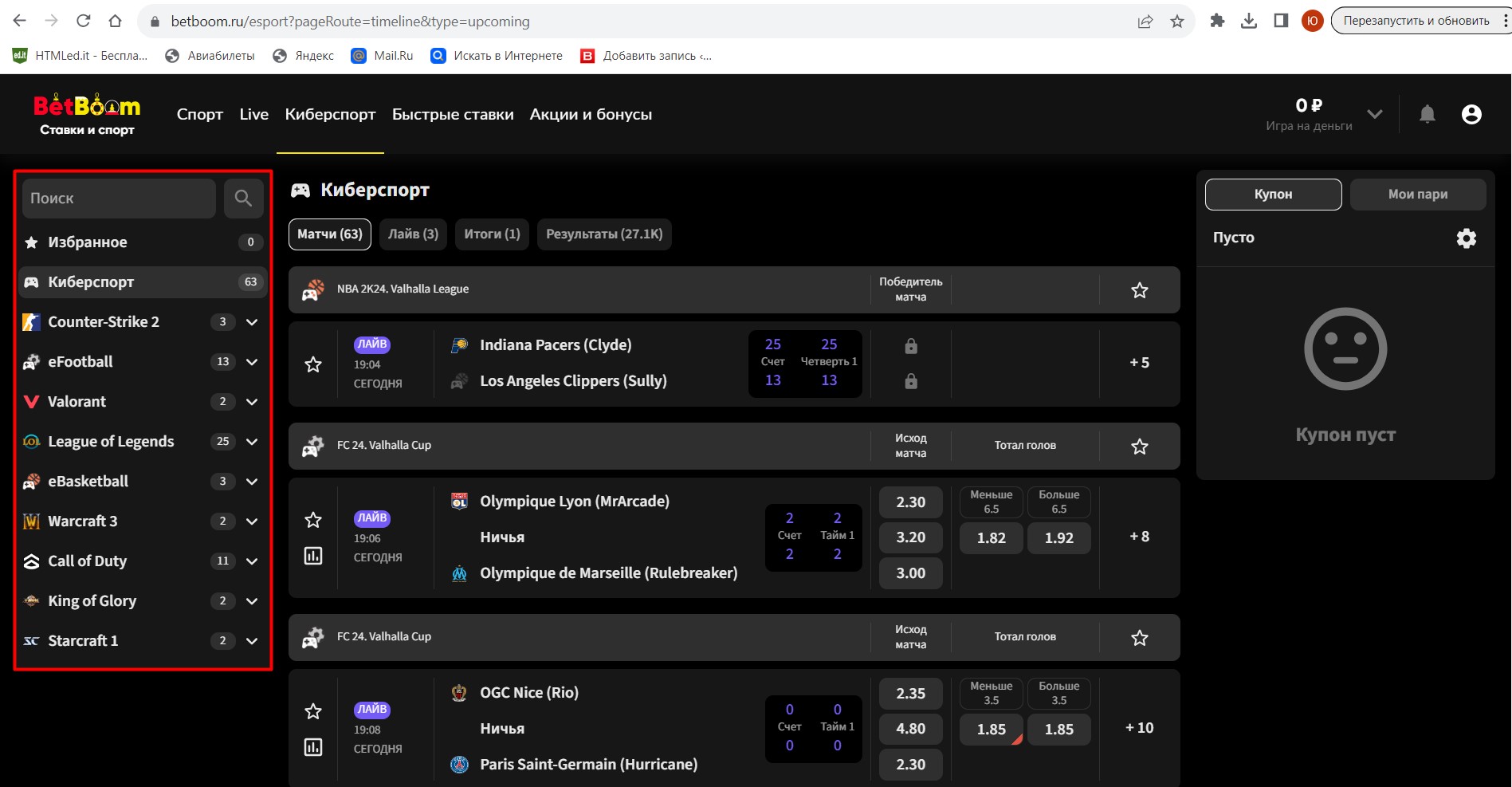Bookmark this page with the browser star
Image resolution: width=1512 pixels, height=787 pixels.
click(x=1176, y=22)
